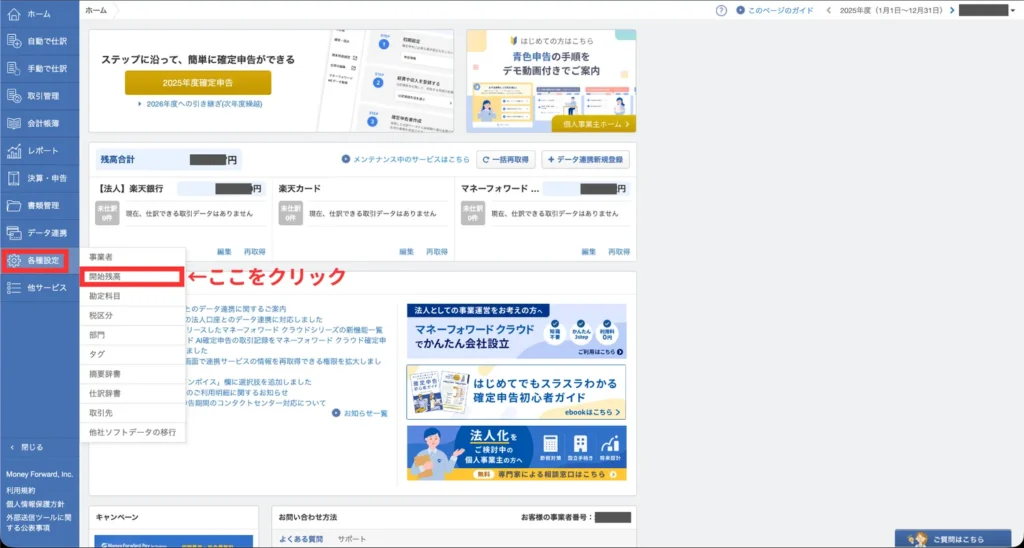This screenshot has width=1024, height=548.
Task: Choose 仕訳辞書 from settings submenu
Action: pyautogui.click(x=133, y=394)
